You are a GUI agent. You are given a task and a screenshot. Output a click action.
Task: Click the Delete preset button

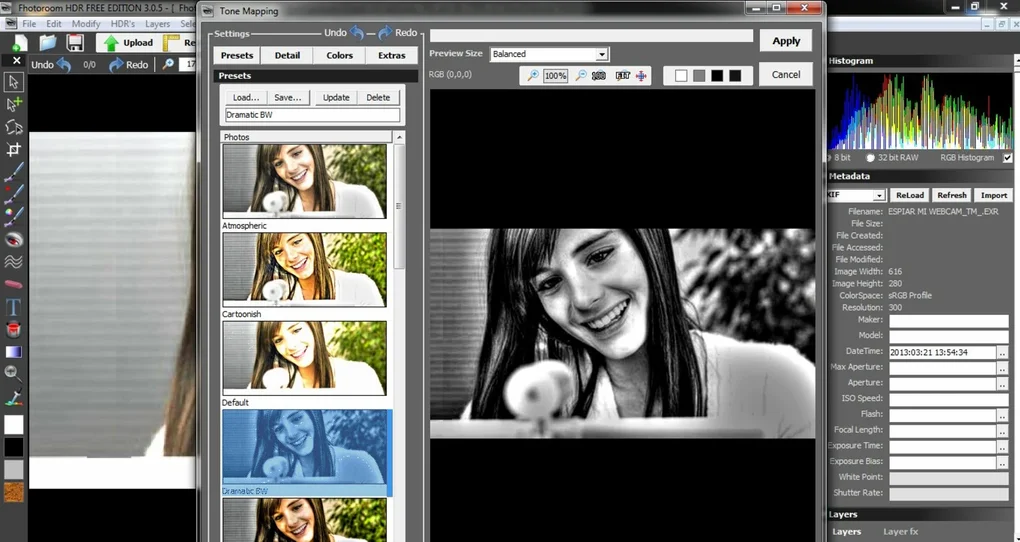378,98
